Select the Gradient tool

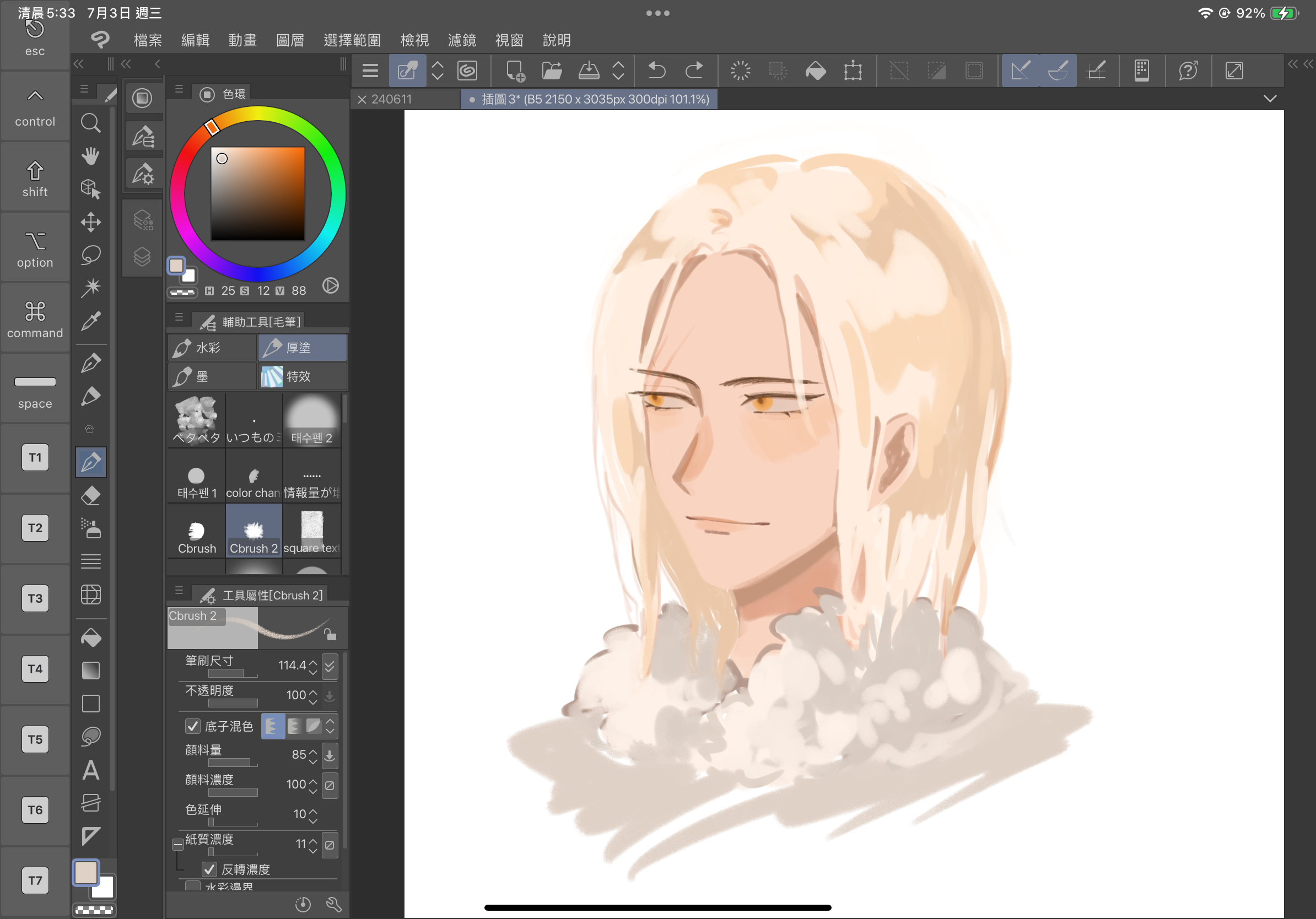[90, 671]
